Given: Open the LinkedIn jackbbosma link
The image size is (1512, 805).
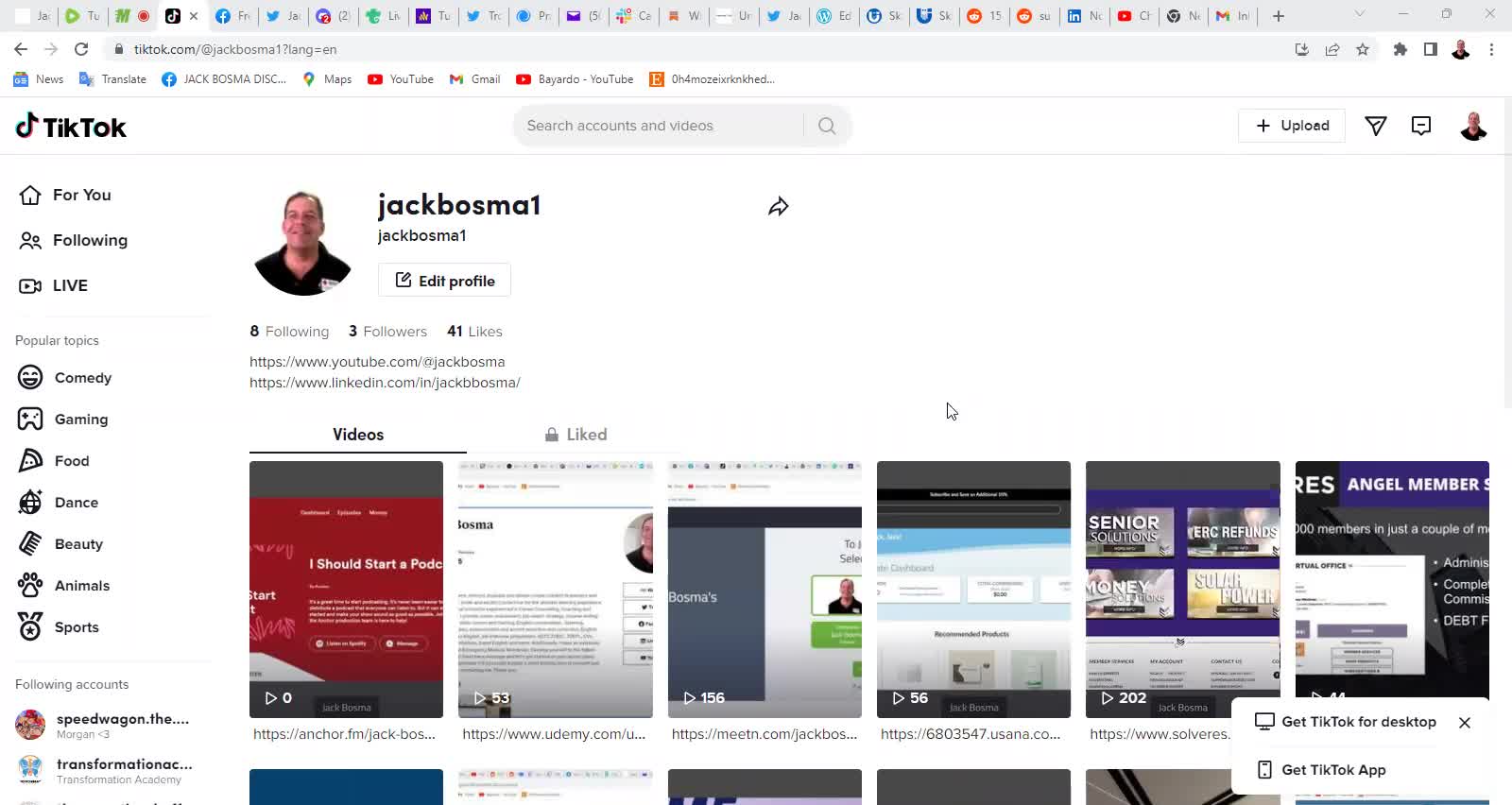Looking at the screenshot, I should [385, 383].
